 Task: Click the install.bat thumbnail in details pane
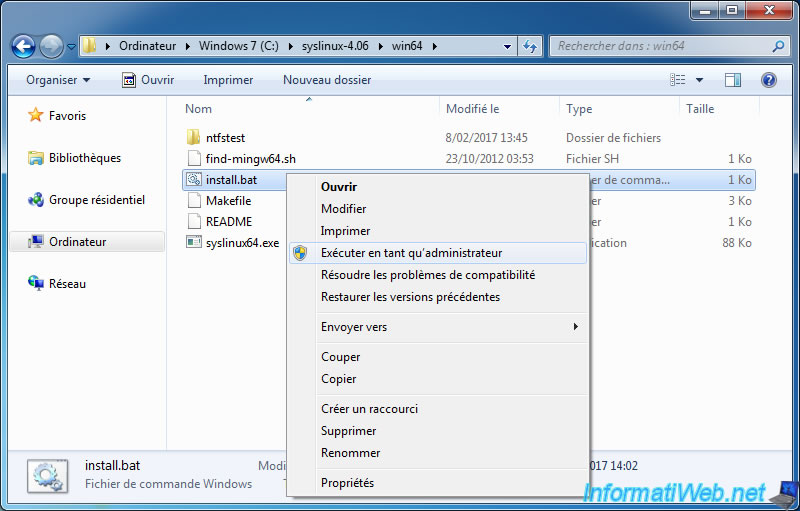pyautogui.click(x=47, y=476)
